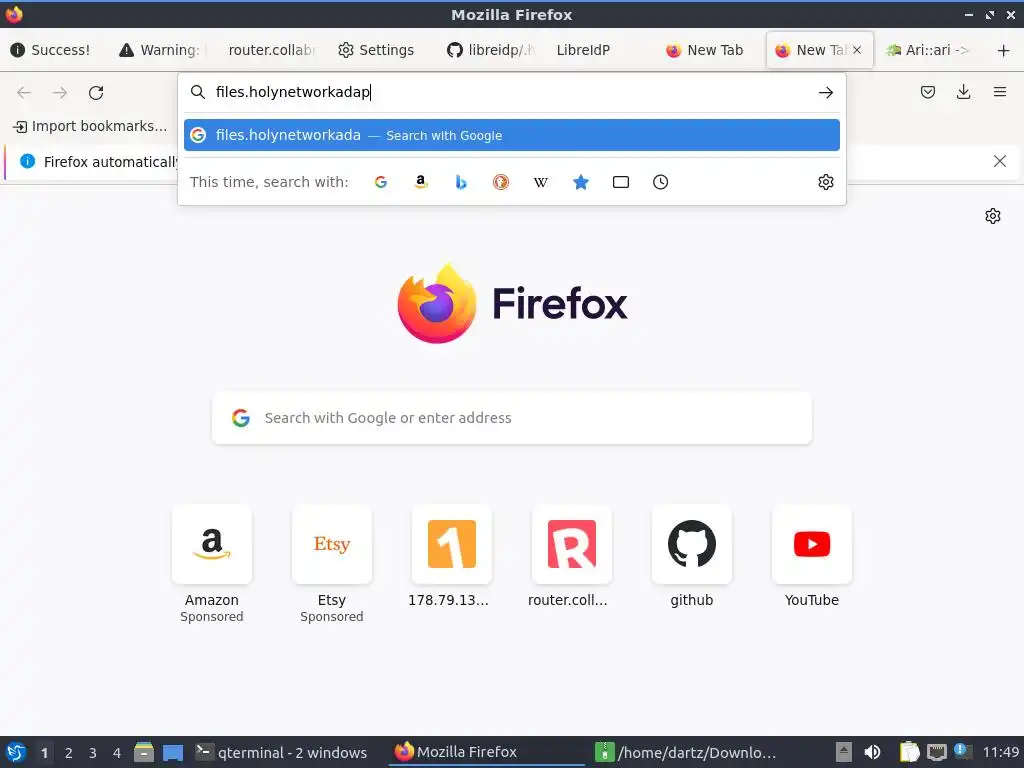The width and height of the screenshot is (1024, 768).
Task: Open the system start menu icon
Action: point(16,752)
